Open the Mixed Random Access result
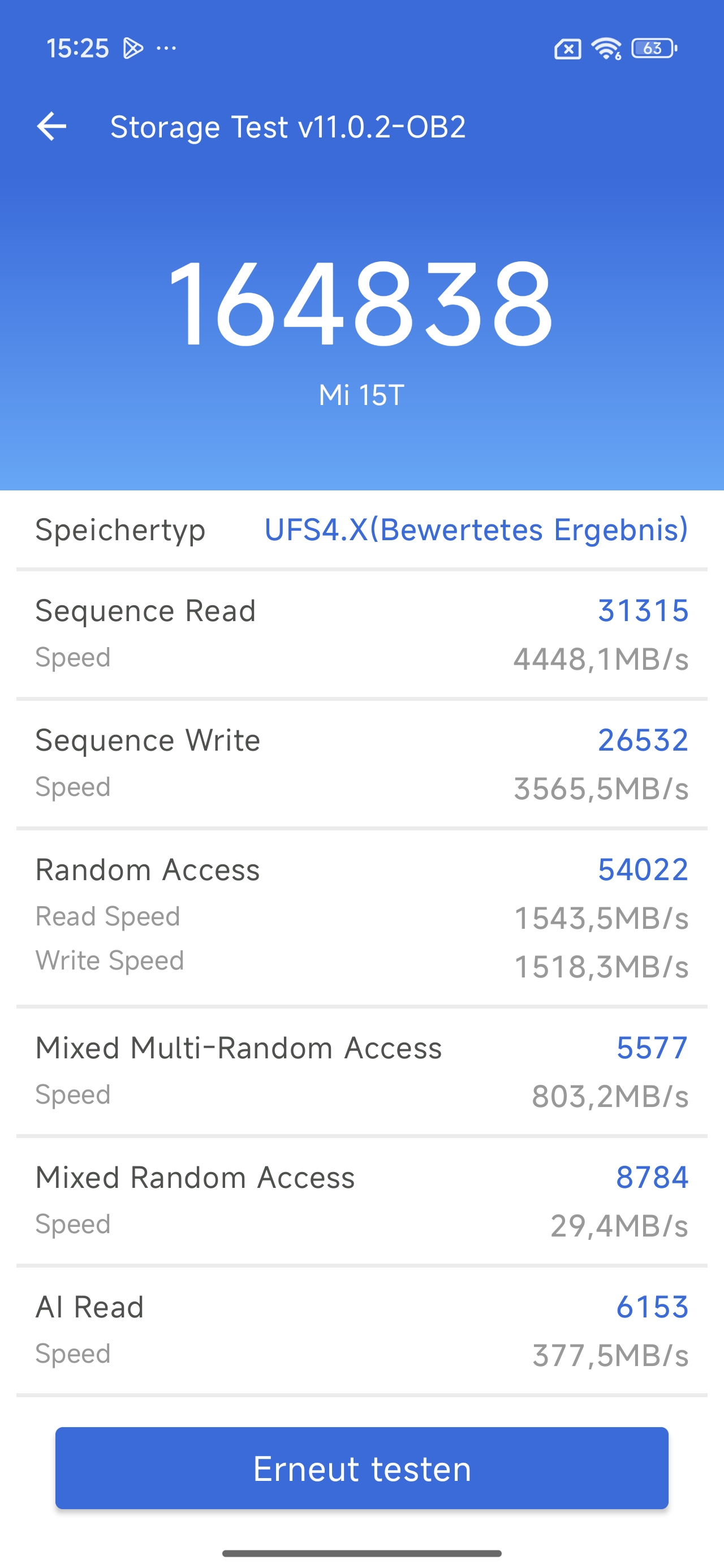Screen dimensions: 724x1568 [x=361, y=1200]
